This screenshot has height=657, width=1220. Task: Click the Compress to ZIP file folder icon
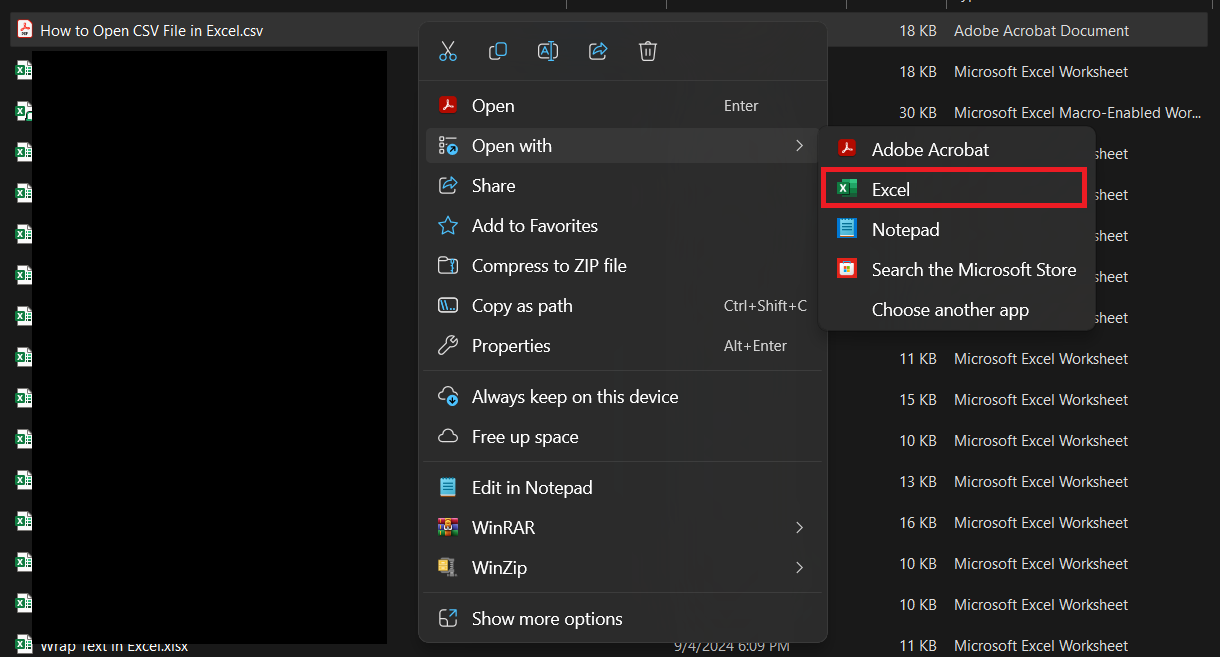(x=448, y=266)
